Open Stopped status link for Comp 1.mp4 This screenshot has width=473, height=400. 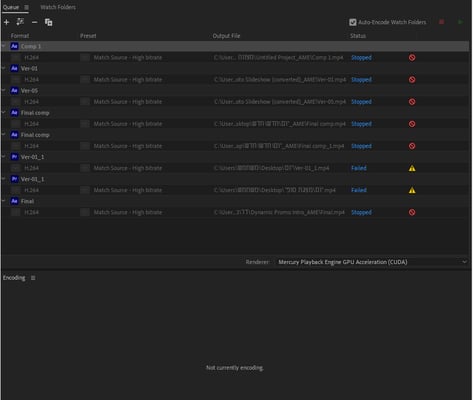coord(361,58)
